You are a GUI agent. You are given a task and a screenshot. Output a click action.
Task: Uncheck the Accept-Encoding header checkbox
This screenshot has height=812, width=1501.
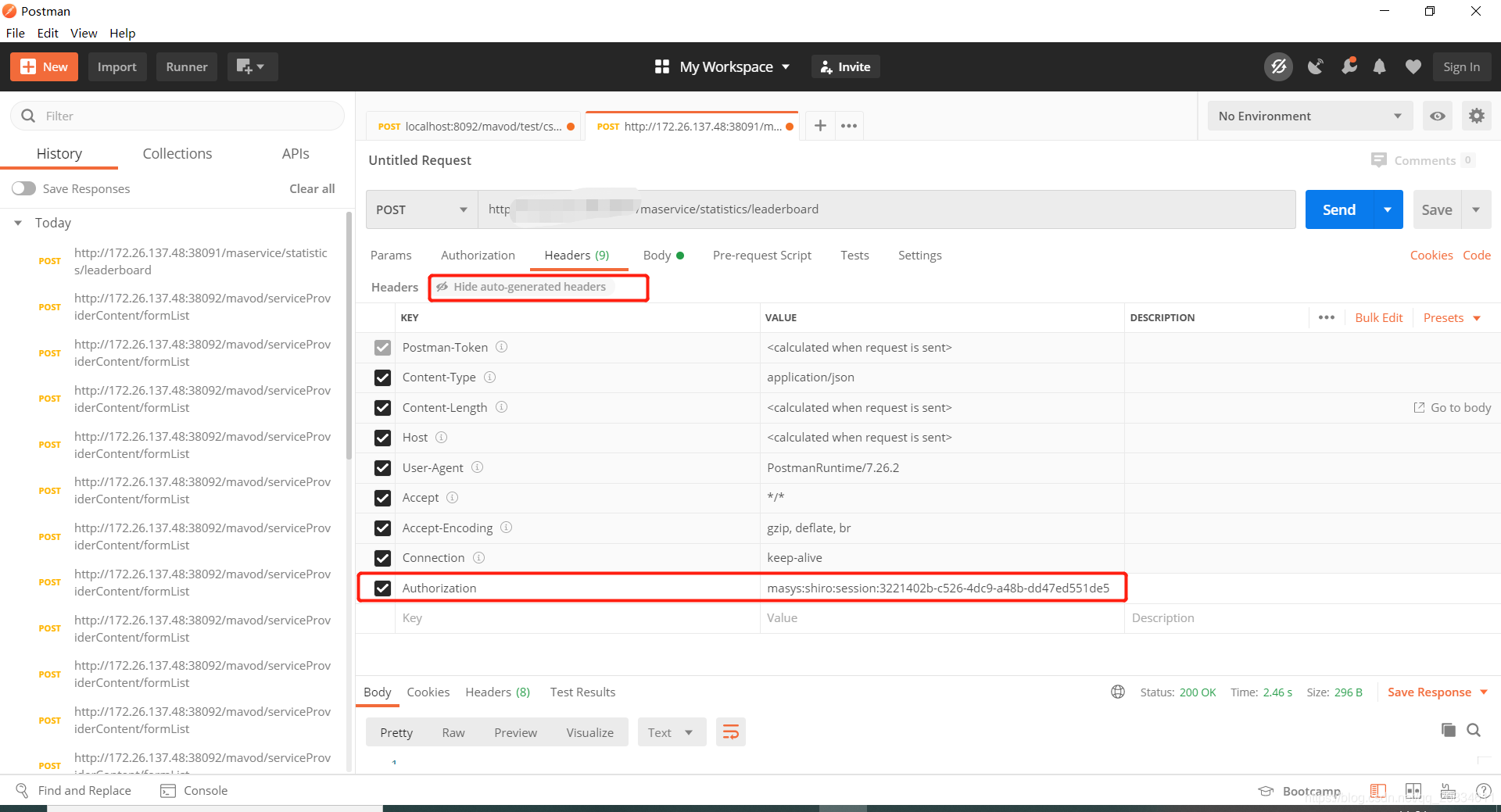click(382, 528)
